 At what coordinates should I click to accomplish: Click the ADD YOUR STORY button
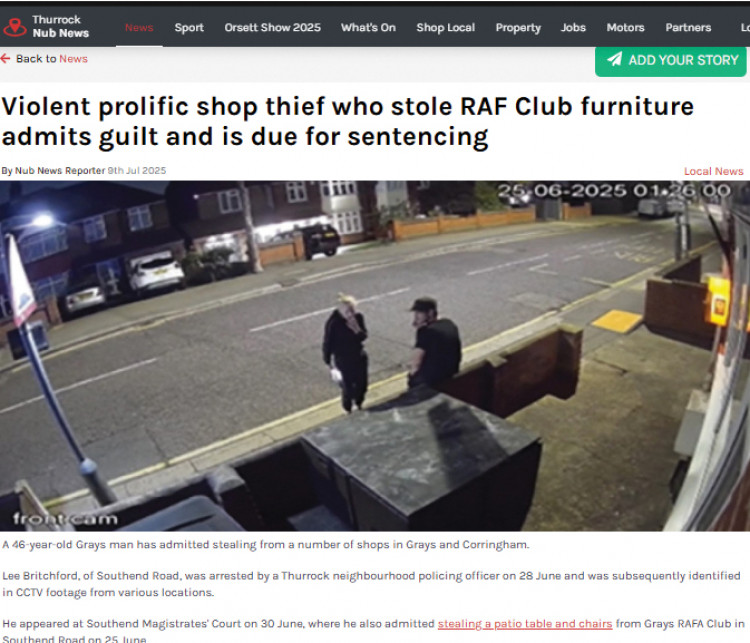tap(671, 61)
